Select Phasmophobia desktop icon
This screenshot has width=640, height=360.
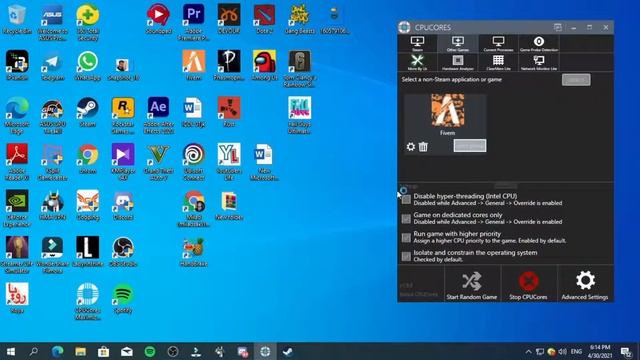click(229, 66)
